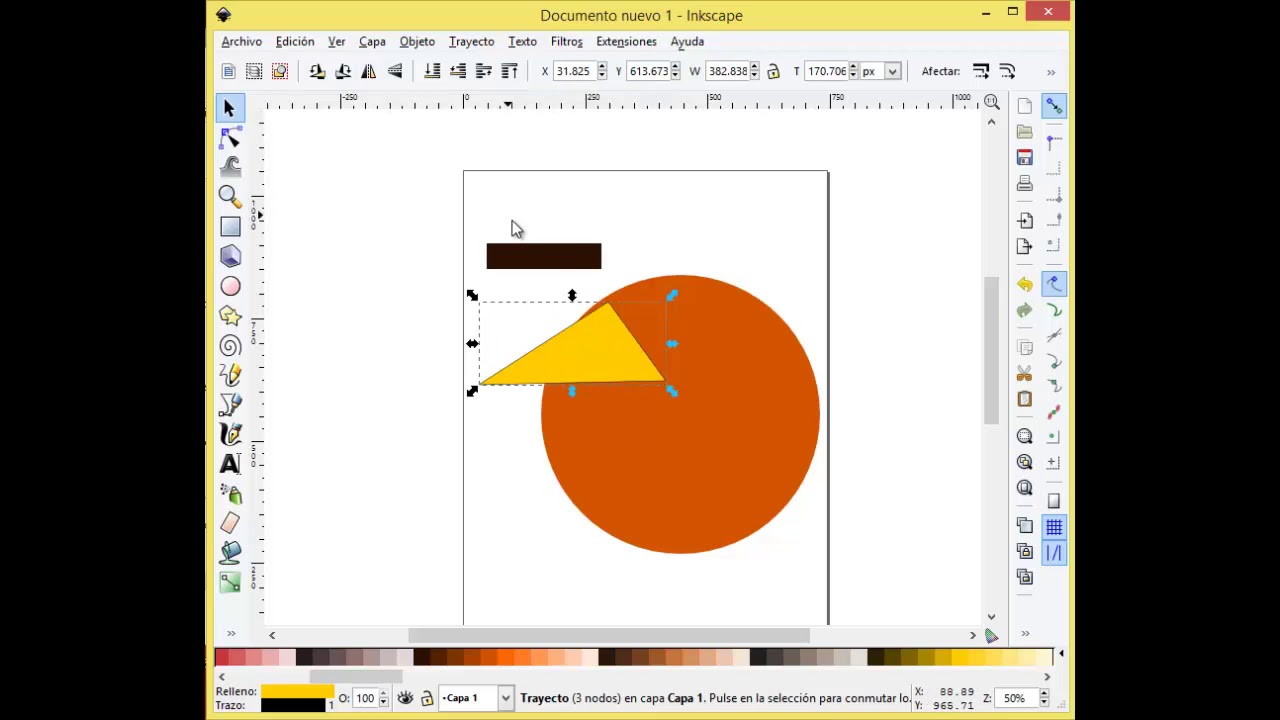Click the yellow Relleno fill swatch
The height and width of the screenshot is (720, 1280).
tap(297, 691)
